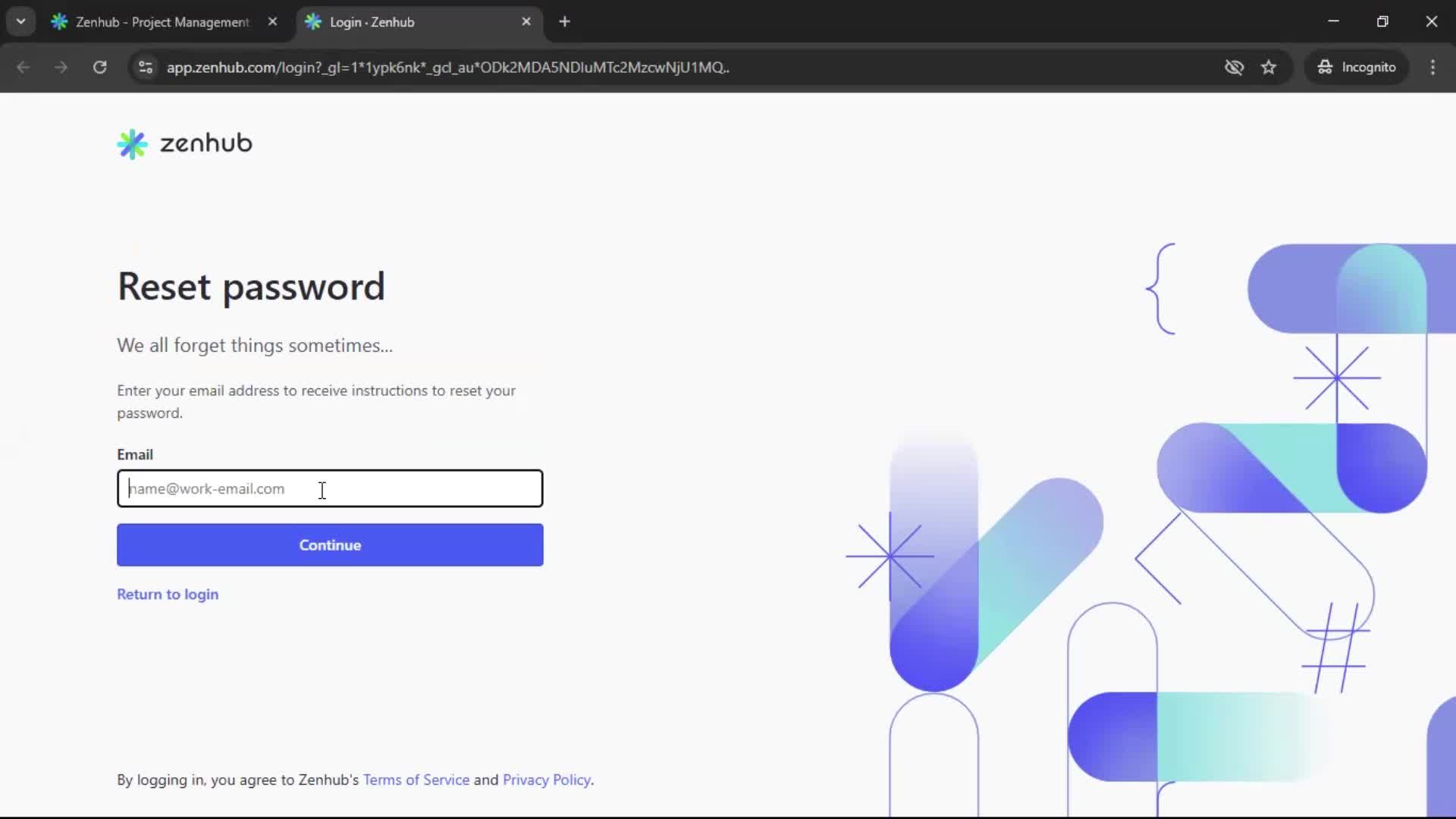The height and width of the screenshot is (819, 1456).
Task: Reload the current page
Action: 99,67
